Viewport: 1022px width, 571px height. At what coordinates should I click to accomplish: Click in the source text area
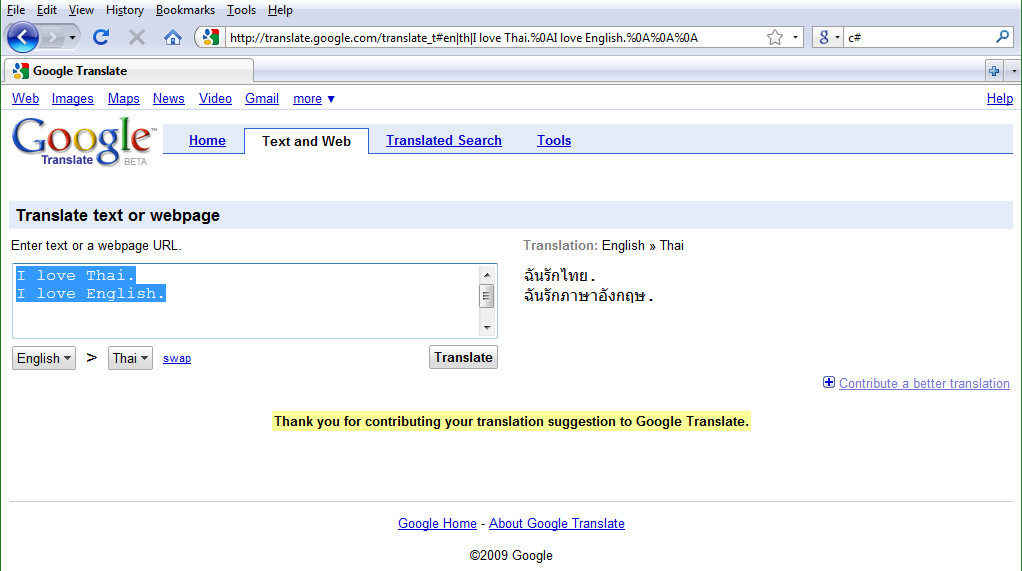coord(246,300)
